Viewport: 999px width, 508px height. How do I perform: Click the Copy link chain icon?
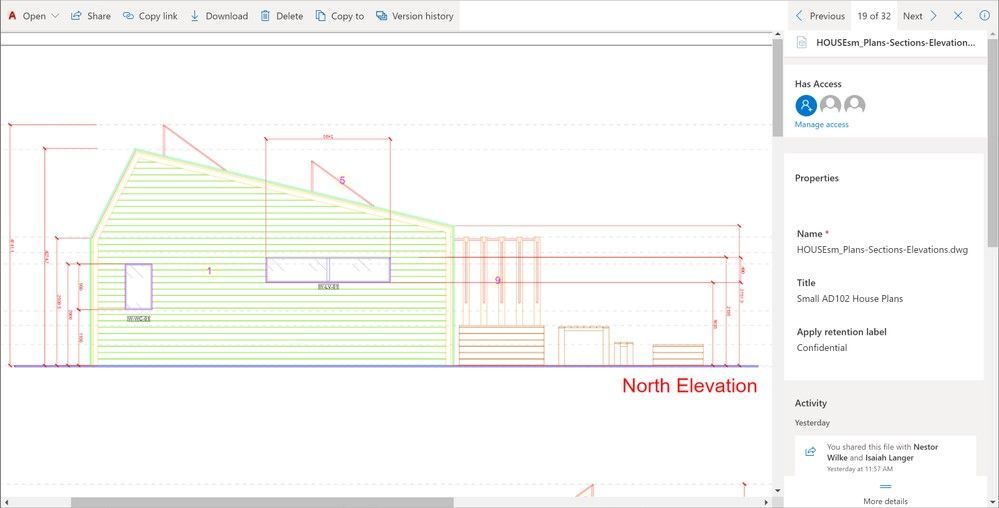128,16
